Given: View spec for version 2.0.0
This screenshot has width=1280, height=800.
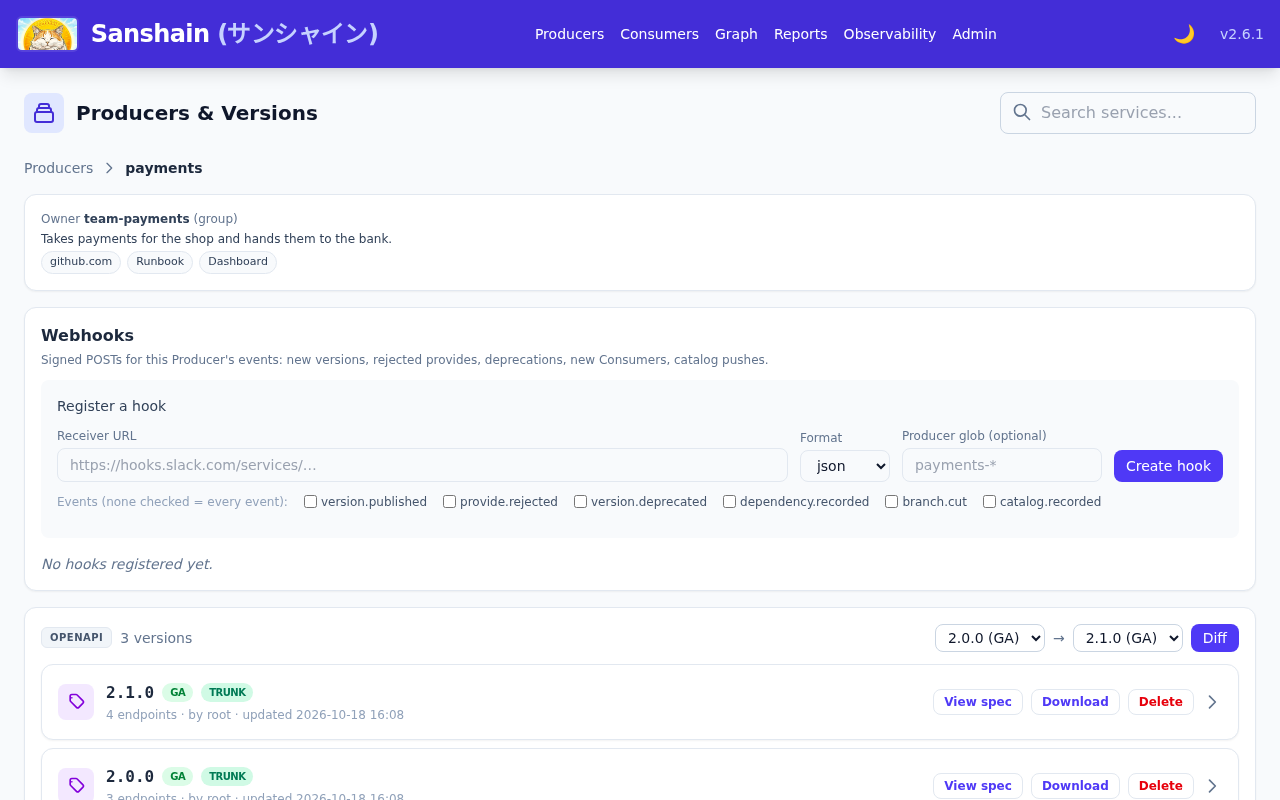Looking at the screenshot, I should 977,786.
